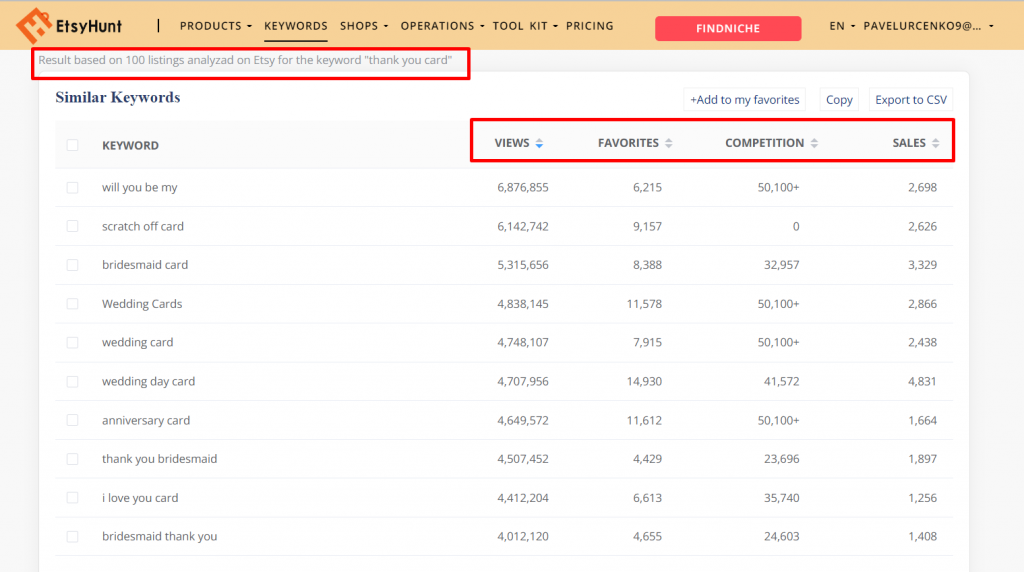
Task: Sort table by Views arrow icon
Action: (x=539, y=144)
